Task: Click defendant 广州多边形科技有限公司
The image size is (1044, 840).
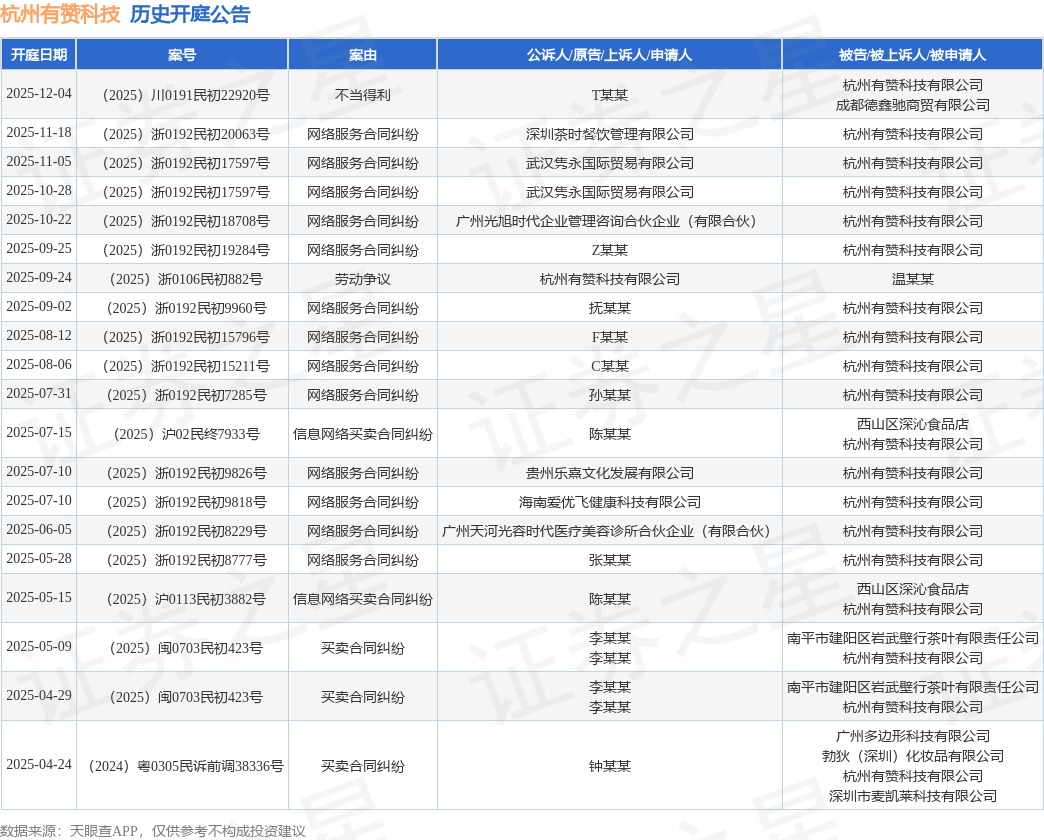Action: [x=912, y=736]
